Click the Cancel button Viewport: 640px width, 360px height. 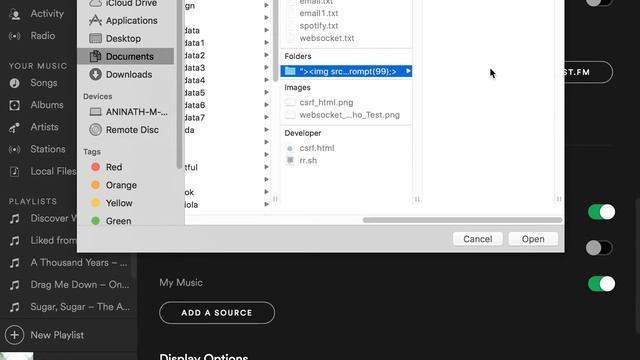pyautogui.click(x=478, y=239)
